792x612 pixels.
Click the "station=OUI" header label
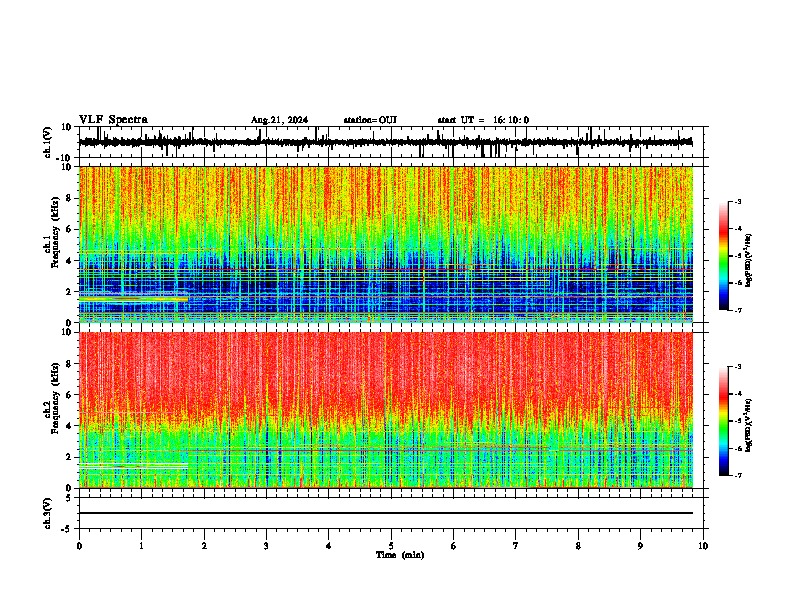click(x=370, y=120)
